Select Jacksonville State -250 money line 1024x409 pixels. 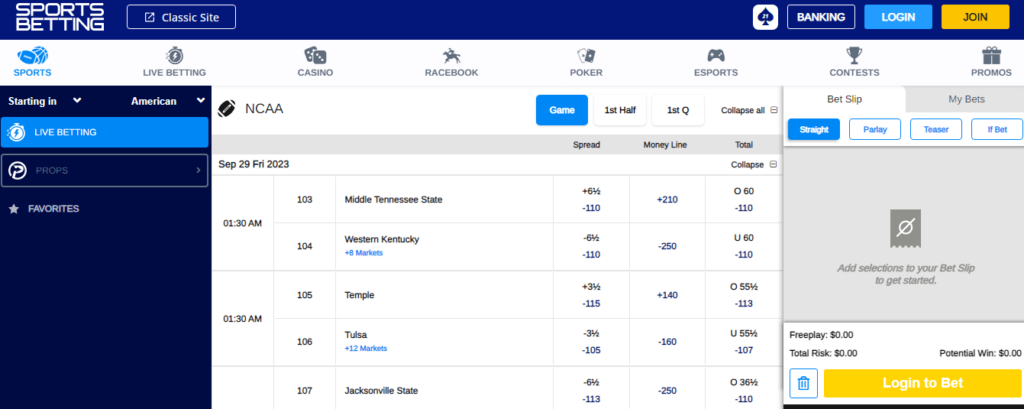[x=667, y=390]
